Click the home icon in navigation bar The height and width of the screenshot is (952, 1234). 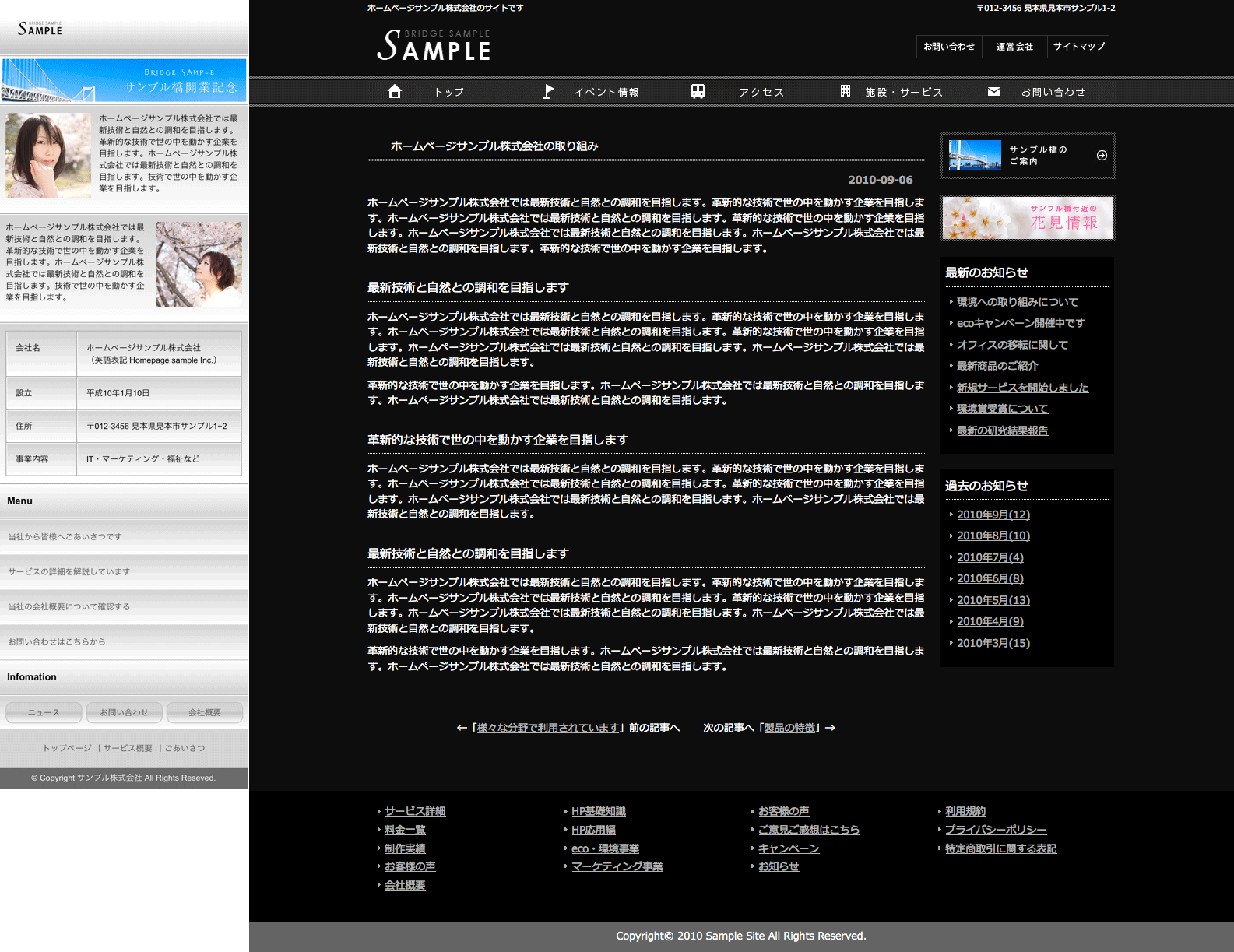395,92
